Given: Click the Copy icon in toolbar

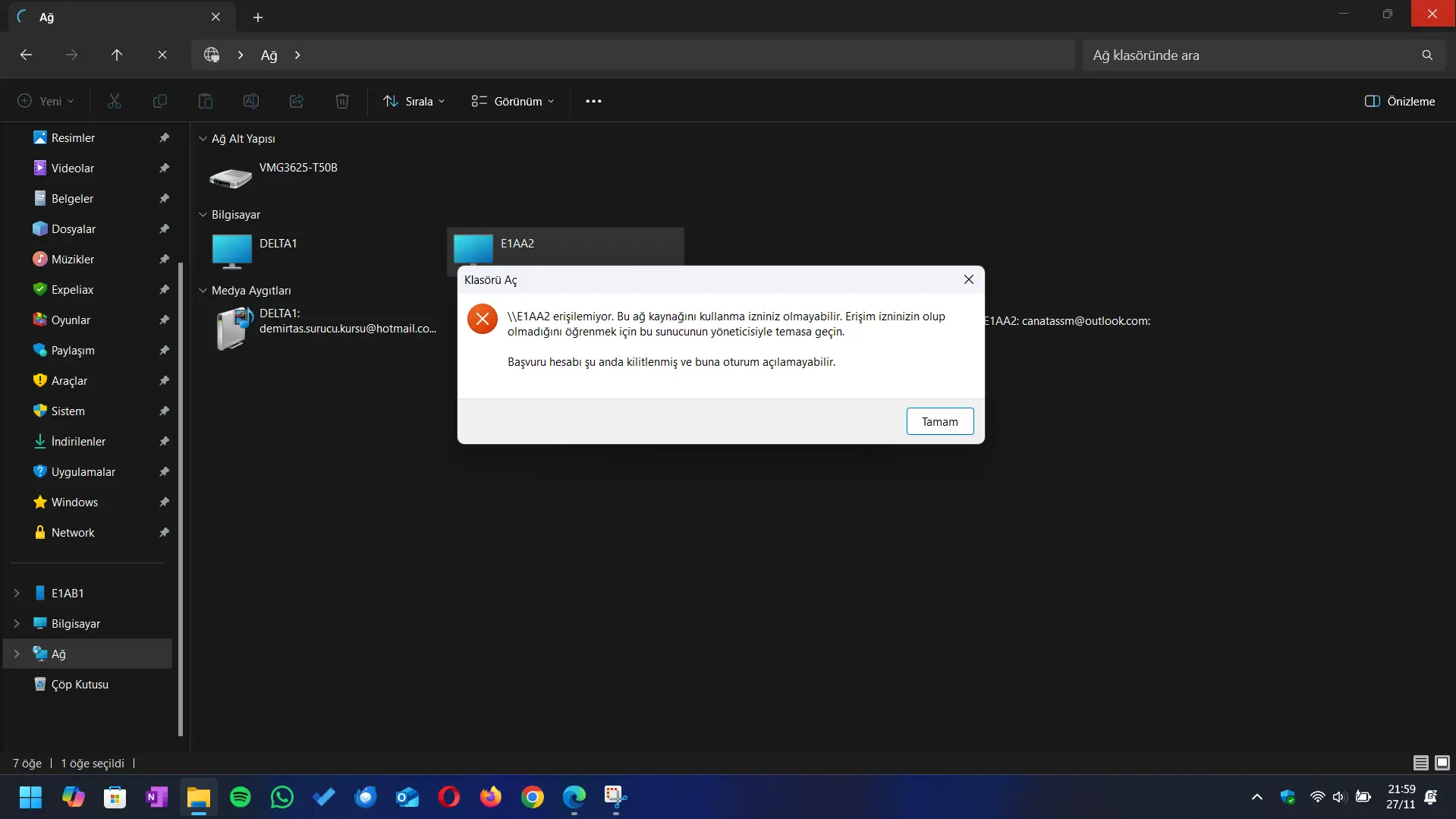Looking at the screenshot, I should (x=160, y=101).
